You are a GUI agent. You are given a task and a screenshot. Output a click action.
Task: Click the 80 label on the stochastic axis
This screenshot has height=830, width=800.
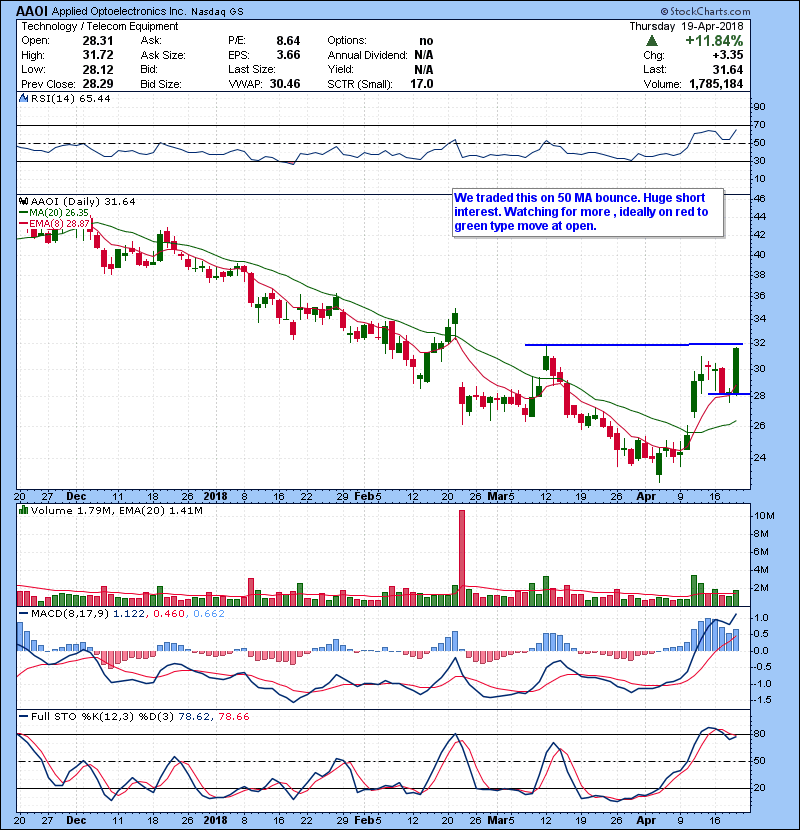point(759,734)
